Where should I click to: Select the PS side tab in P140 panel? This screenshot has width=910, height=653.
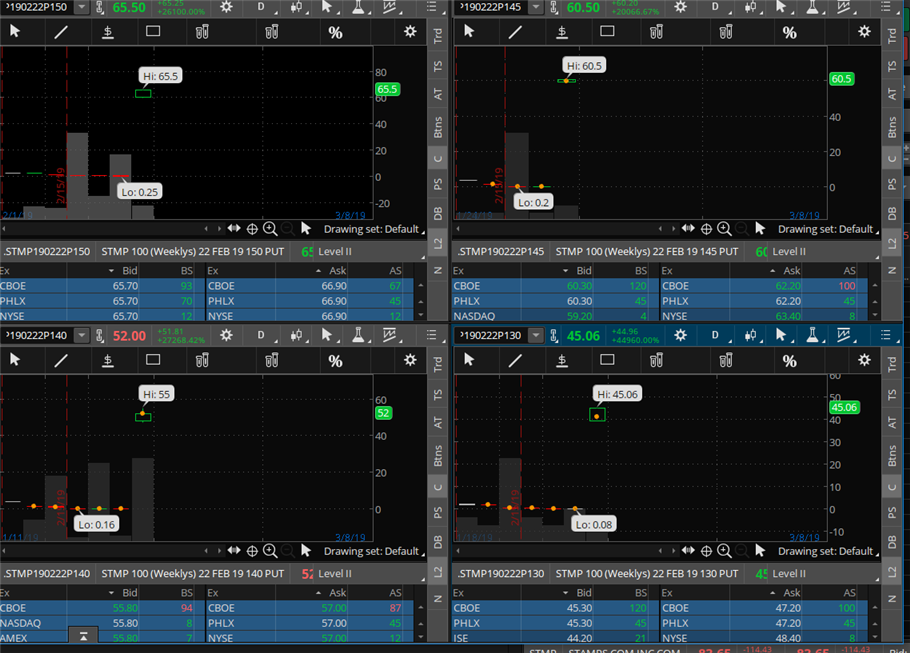tap(438, 511)
